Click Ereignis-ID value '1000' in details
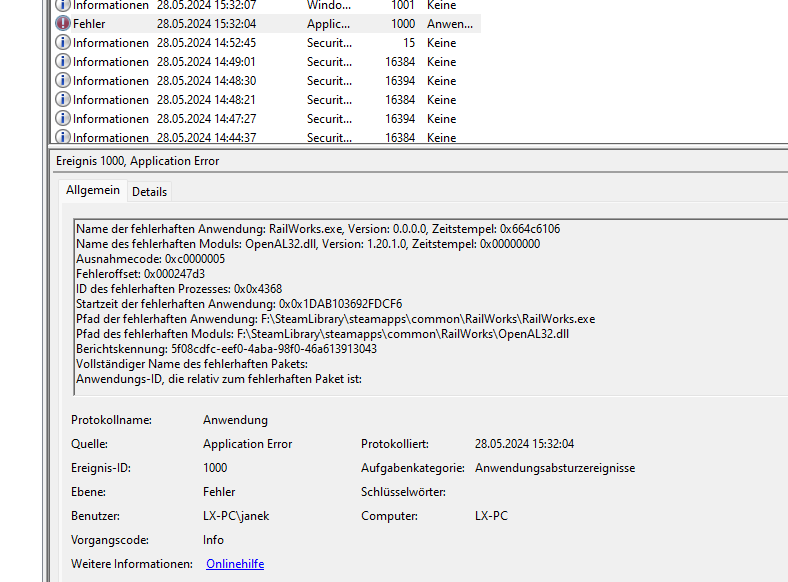This screenshot has width=788, height=582. tap(215, 468)
